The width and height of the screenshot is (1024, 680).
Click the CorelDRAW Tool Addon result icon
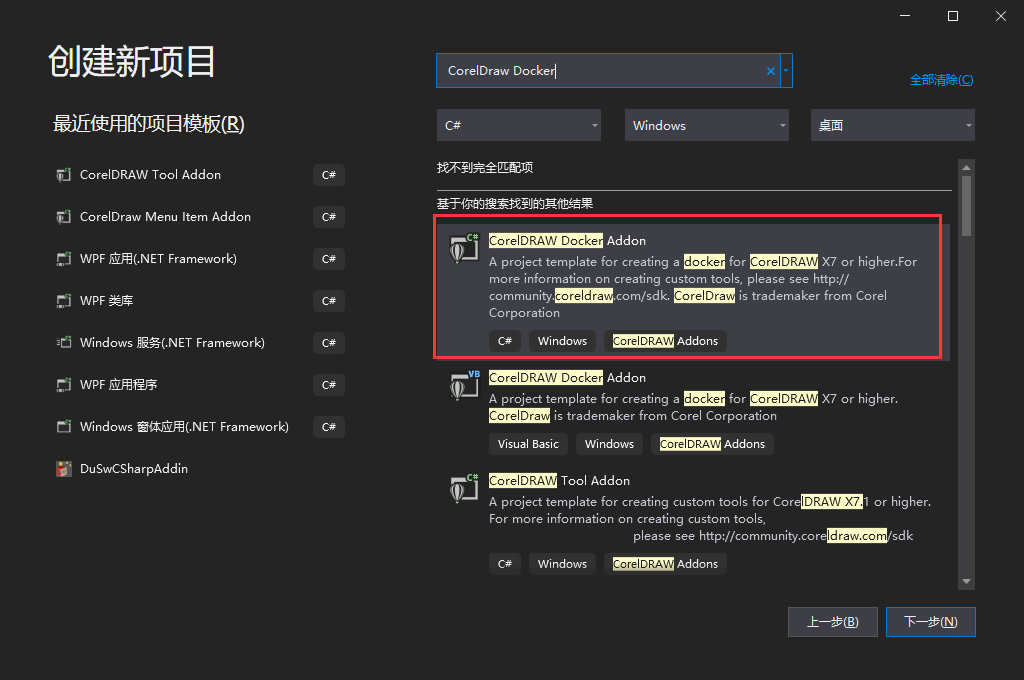463,488
